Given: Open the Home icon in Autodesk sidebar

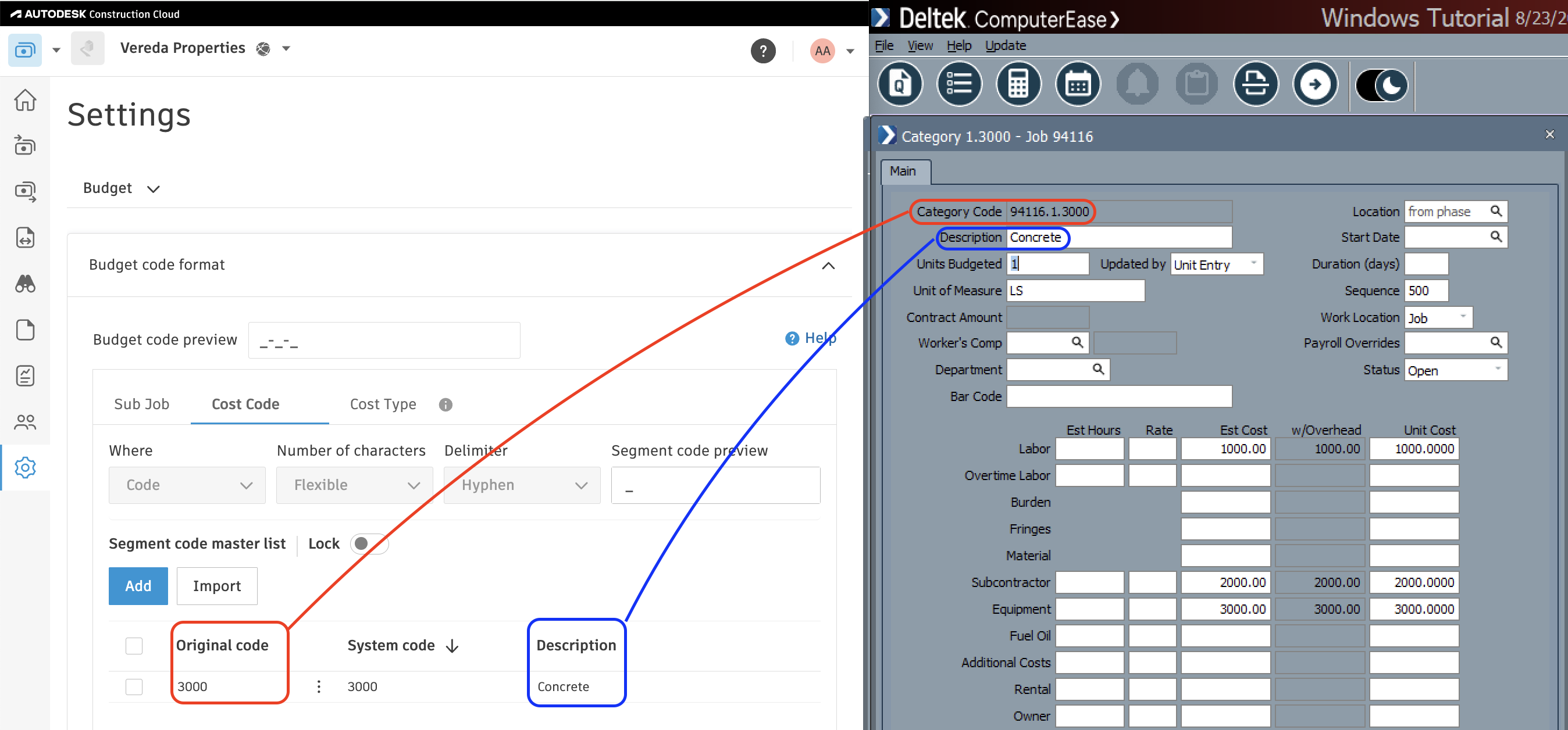Looking at the screenshot, I should (25, 100).
